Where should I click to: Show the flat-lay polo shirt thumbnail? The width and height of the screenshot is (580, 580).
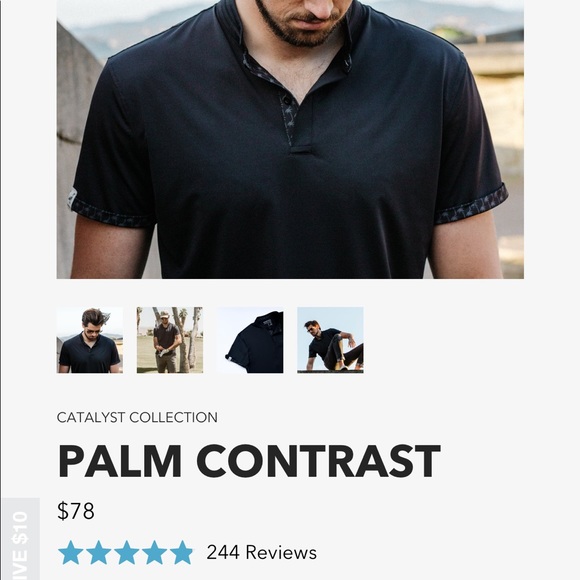click(250, 340)
